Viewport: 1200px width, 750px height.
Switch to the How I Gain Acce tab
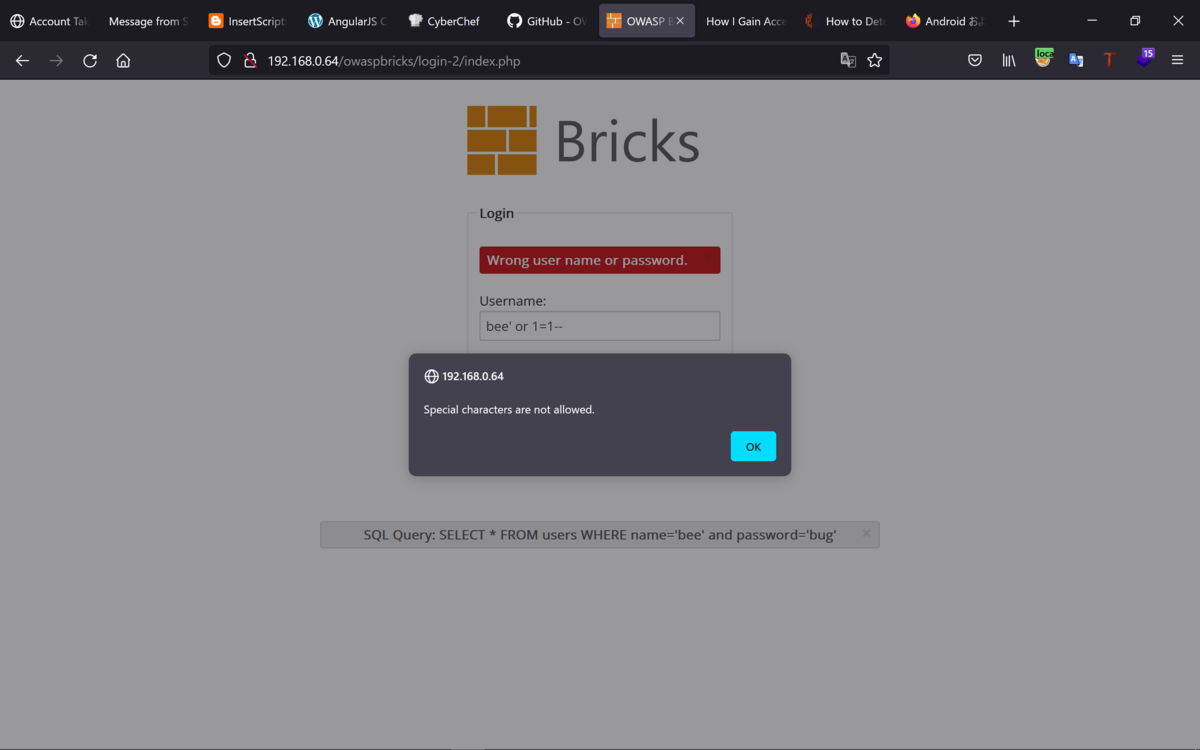(745, 21)
